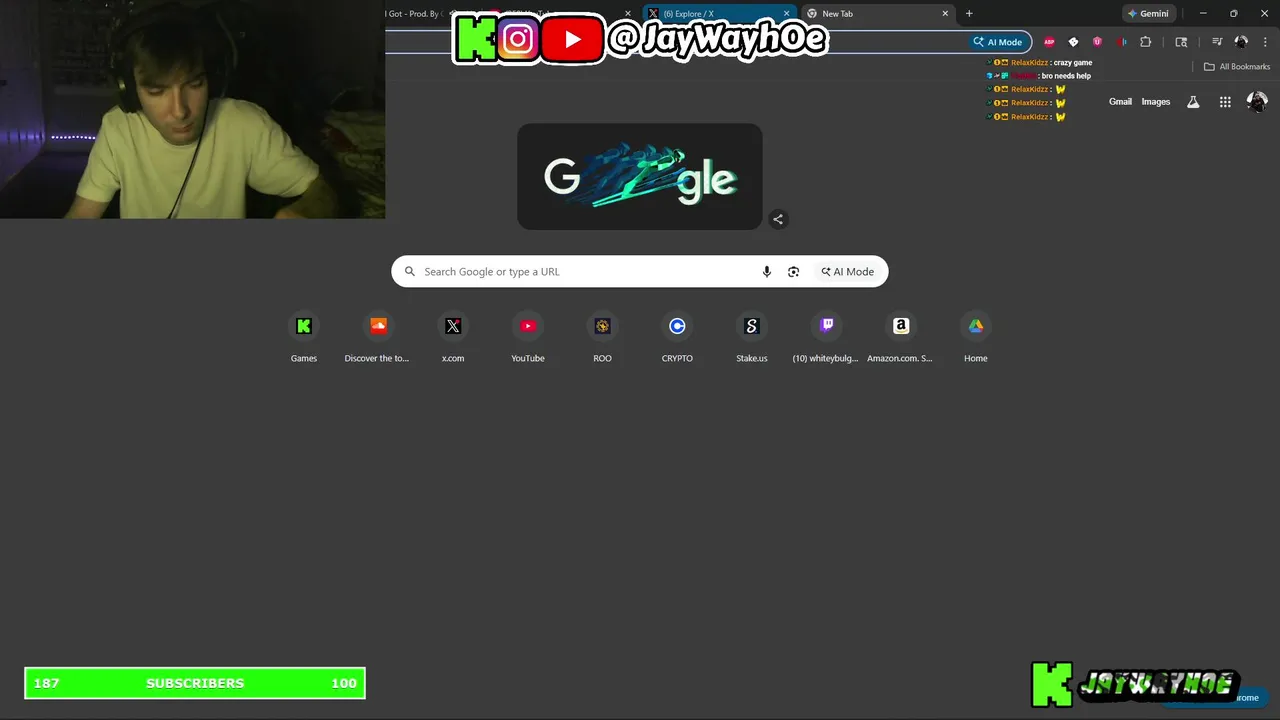Open the Google account avatar on the page
This screenshot has height=720, width=1280.
(1257, 102)
